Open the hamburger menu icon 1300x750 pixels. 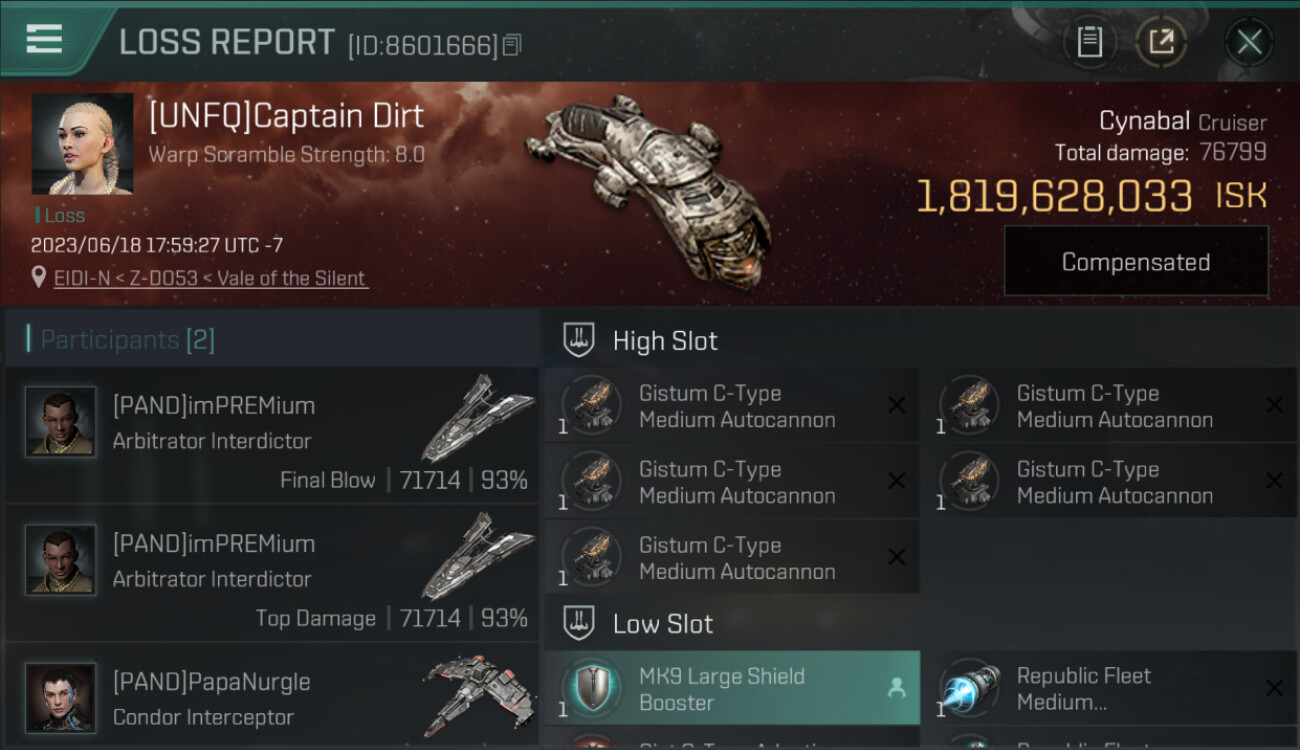44,40
